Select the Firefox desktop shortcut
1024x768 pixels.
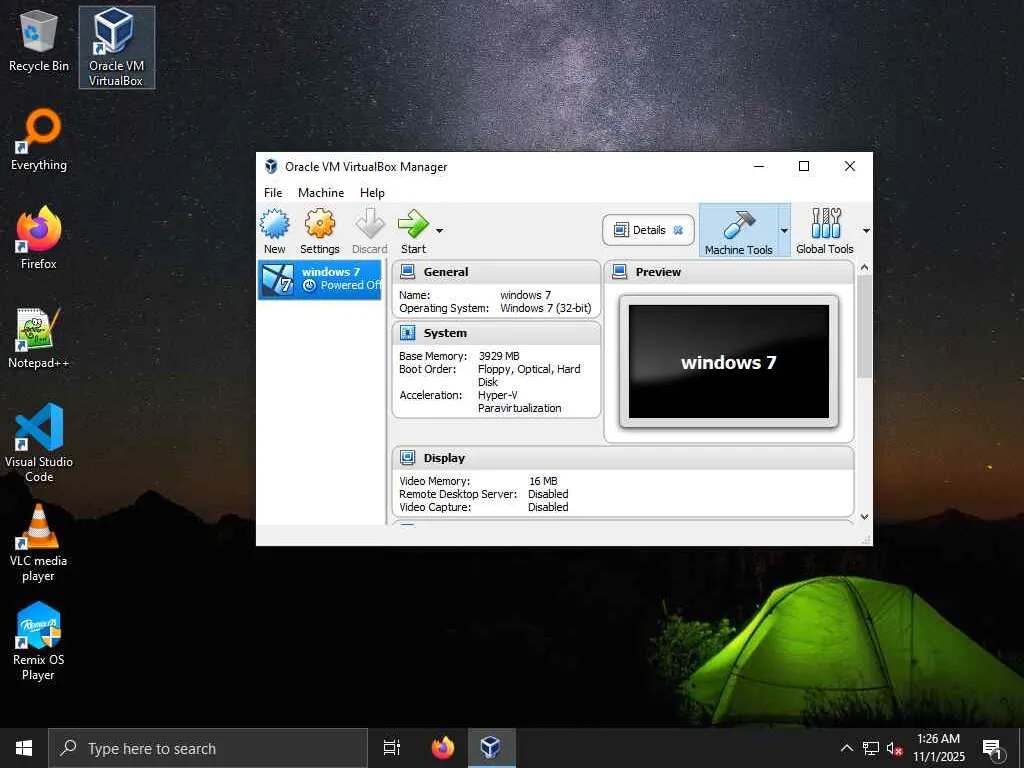39,238
